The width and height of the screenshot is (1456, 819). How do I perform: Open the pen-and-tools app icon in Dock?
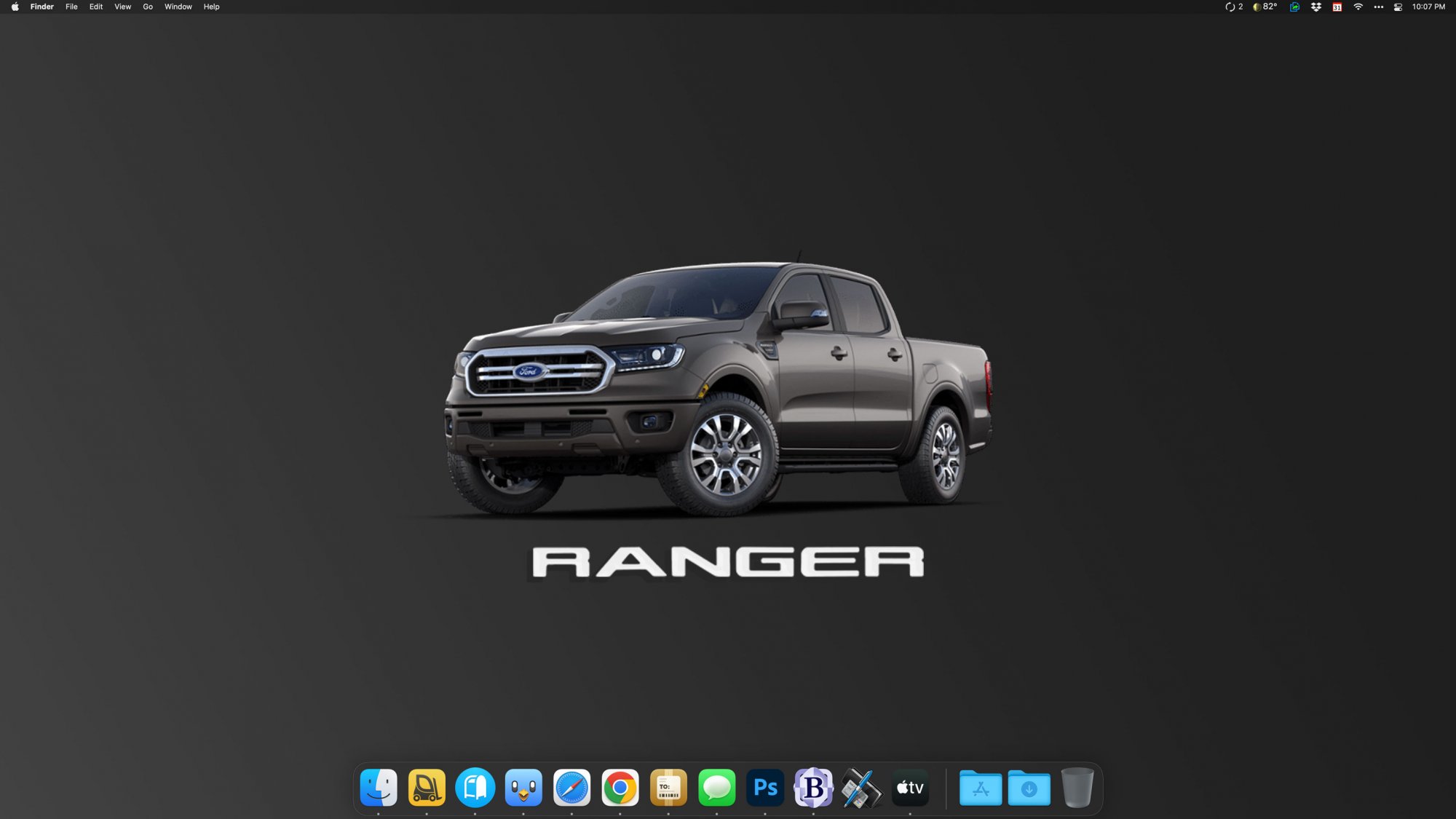[x=862, y=788]
